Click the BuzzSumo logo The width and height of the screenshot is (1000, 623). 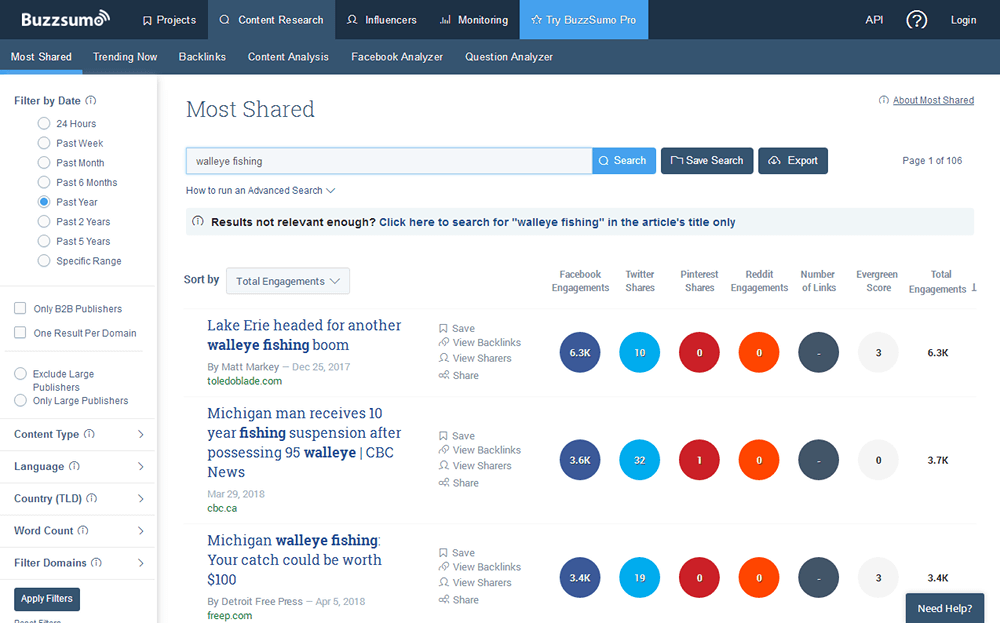click(x=65, y=19)
